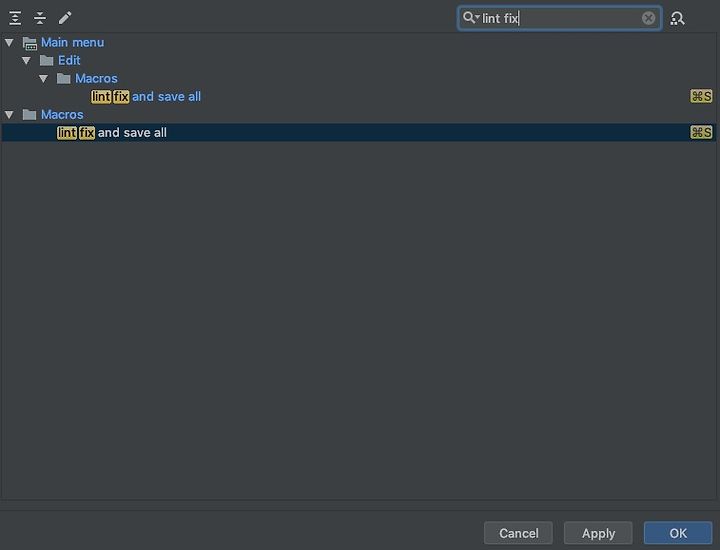Click the Find Actions by Shortcut icon
720x550 pixels.
point(677,18)
